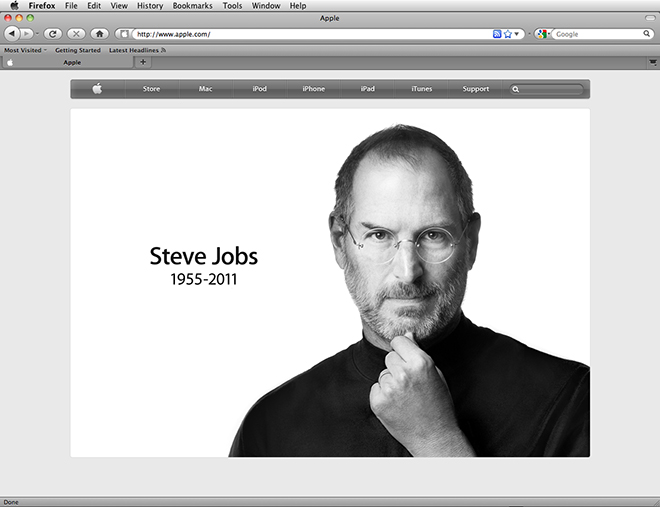Open the back/forward history dropdown arrow
Viewport: 660px width, 507px height.
(37, 34)
